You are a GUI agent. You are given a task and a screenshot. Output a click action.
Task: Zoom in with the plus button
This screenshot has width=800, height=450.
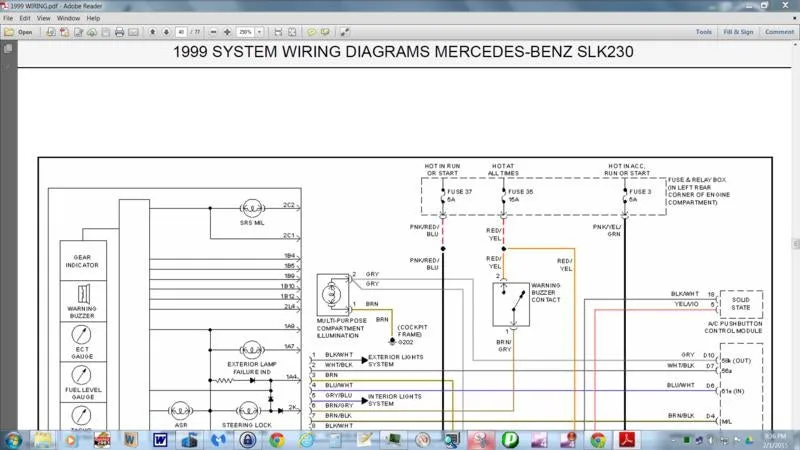[x=228, y=32]
